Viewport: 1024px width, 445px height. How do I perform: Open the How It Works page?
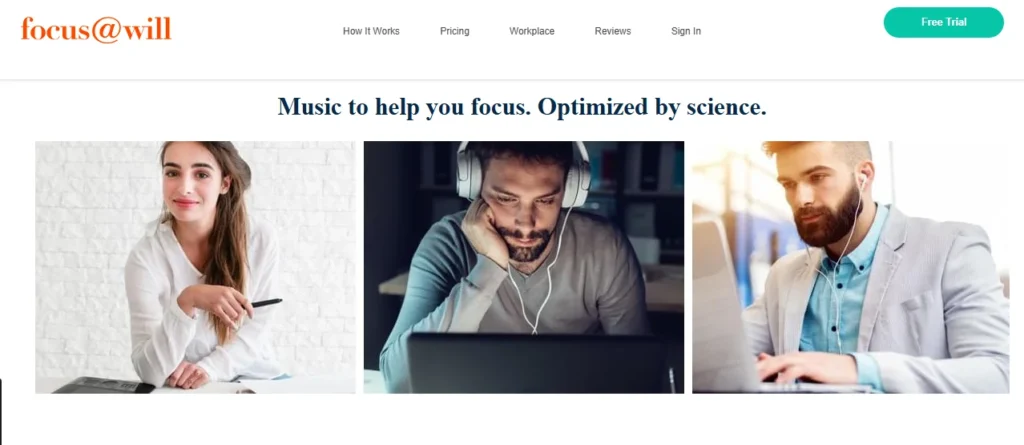click(x=371, y=31)
